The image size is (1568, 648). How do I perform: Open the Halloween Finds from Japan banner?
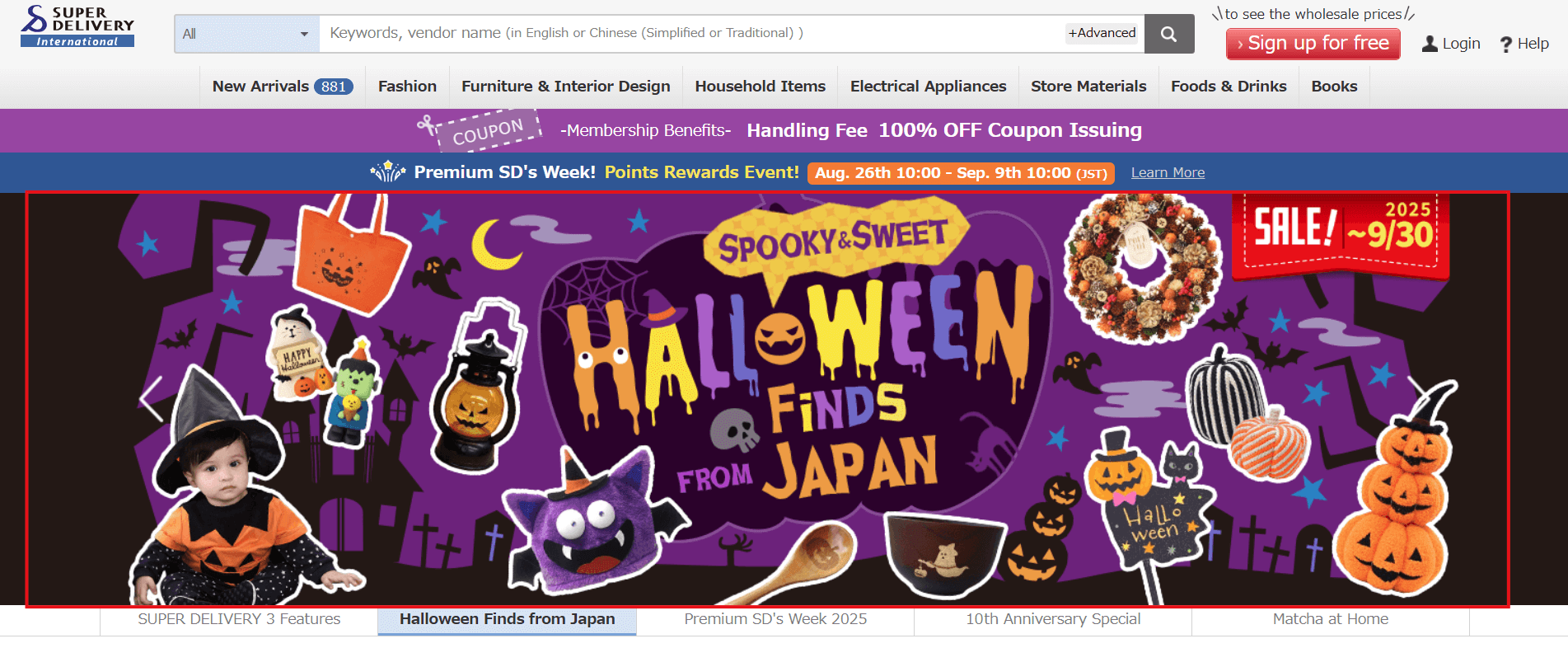[x=768, y=400]
